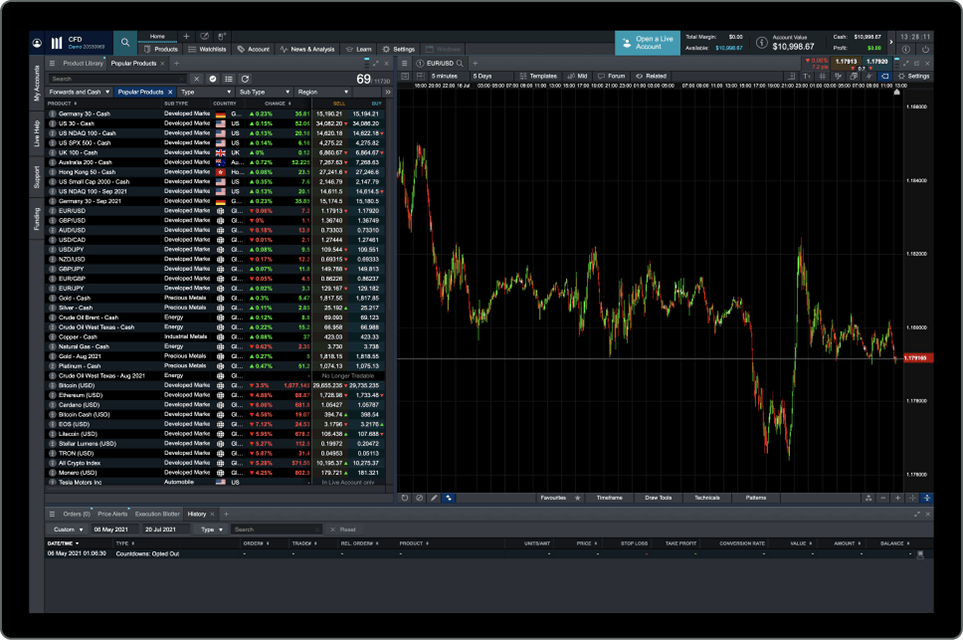This screenshot has width=963, height=640.
Task: Select the pencil draw icon below chart
Action: (x=434, y=497)
